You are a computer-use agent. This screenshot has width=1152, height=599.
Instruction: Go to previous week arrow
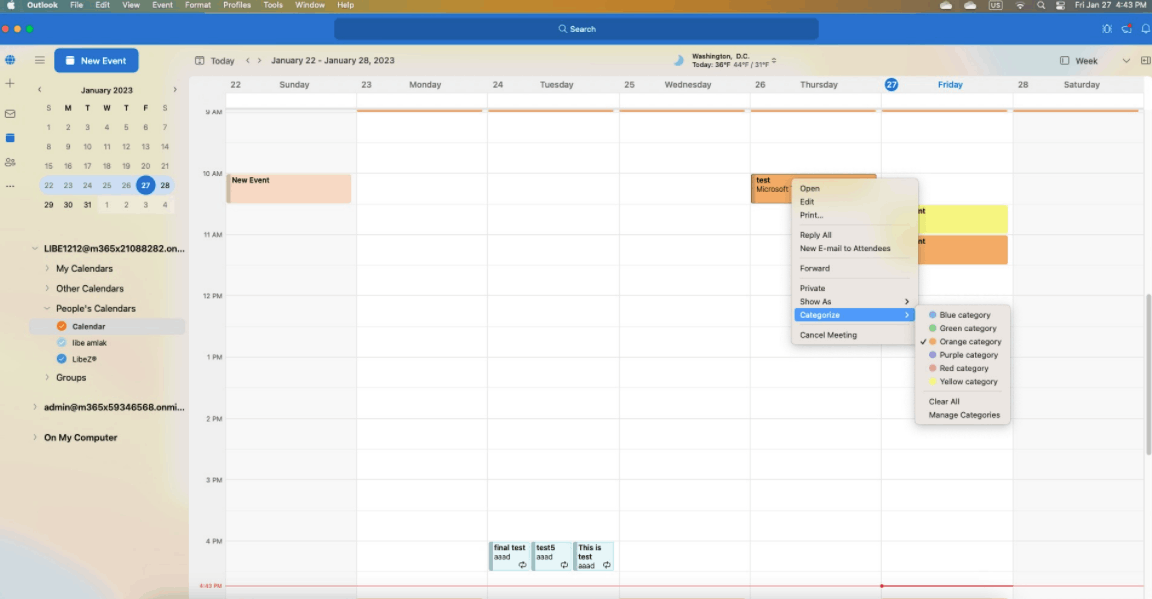[248, 60]
